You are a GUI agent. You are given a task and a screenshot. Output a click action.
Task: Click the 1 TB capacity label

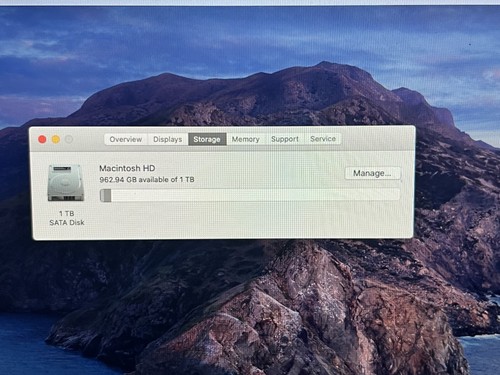[x=67, y=213]
